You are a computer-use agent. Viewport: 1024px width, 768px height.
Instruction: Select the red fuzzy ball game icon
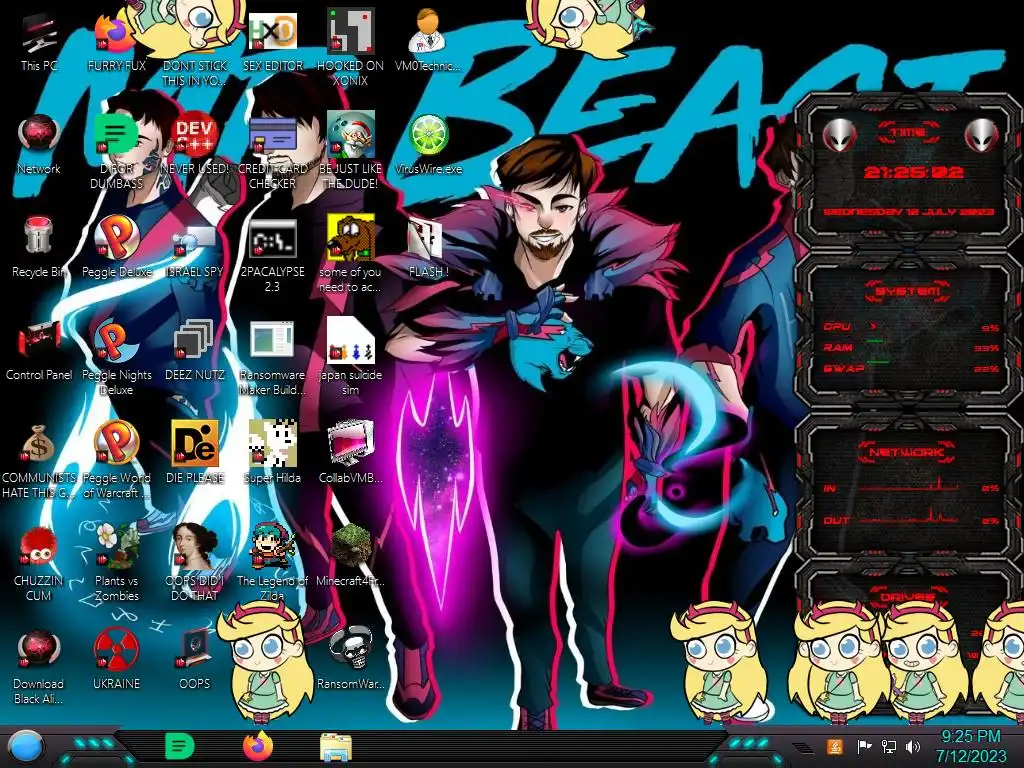coord(39,563)
